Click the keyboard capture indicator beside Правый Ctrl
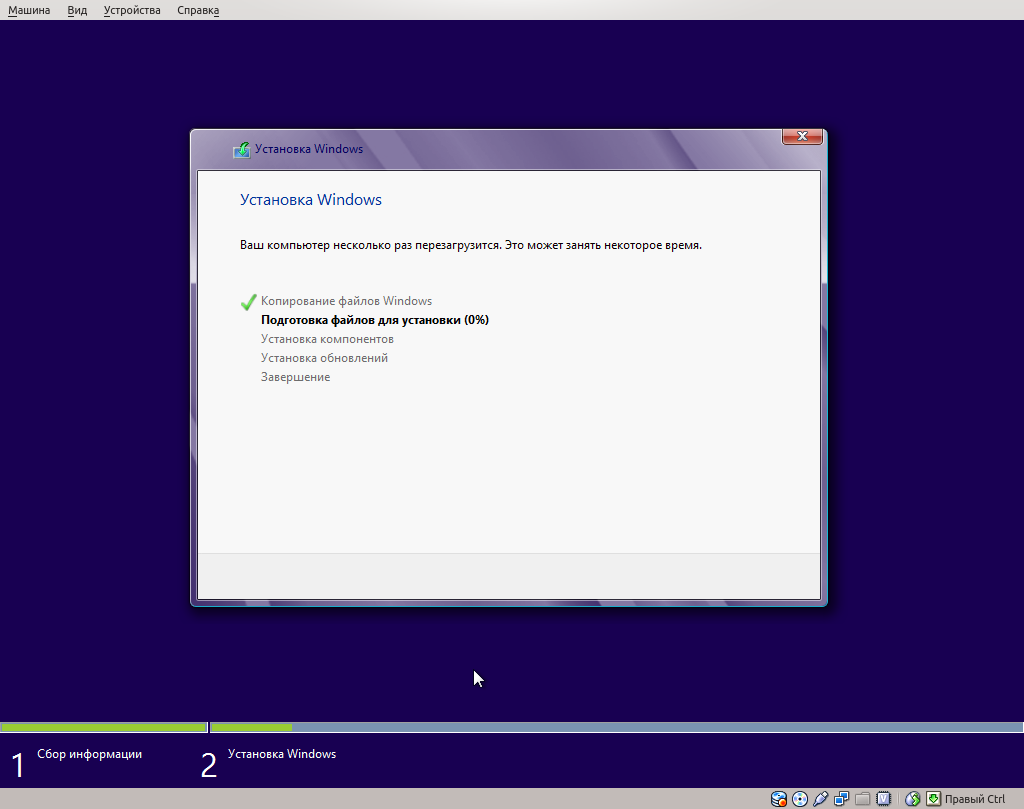1024x809 pixels. pos(934,799)
